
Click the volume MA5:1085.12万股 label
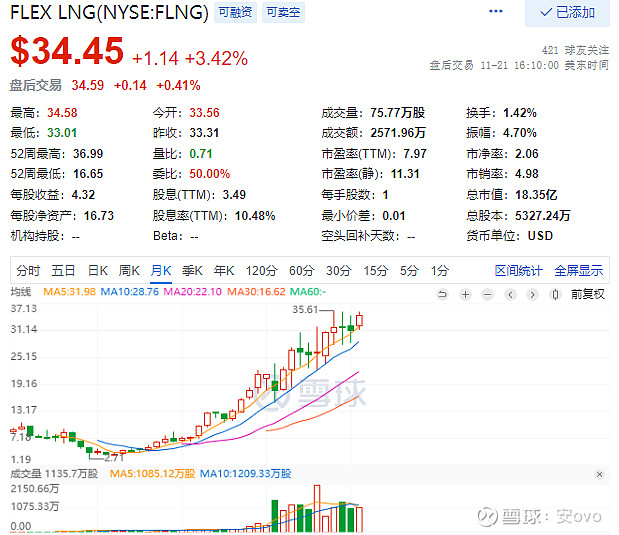pos(152,474)
